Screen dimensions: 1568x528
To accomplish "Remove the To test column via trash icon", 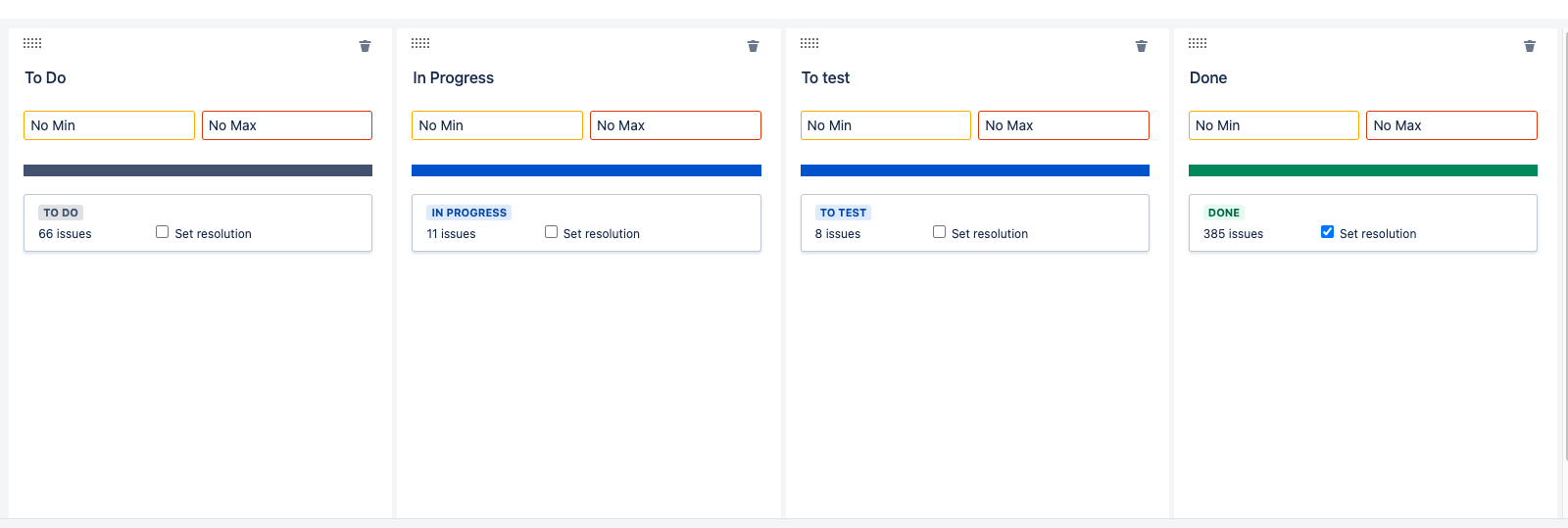I will tap(1141, 46).
